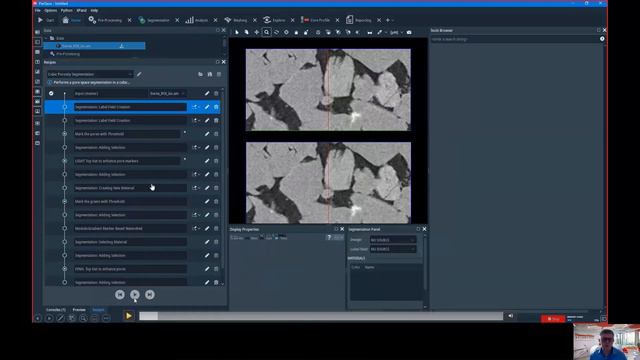This screenshot has width=640, height=360.
Task: Open the File menu
Action: 38,10
